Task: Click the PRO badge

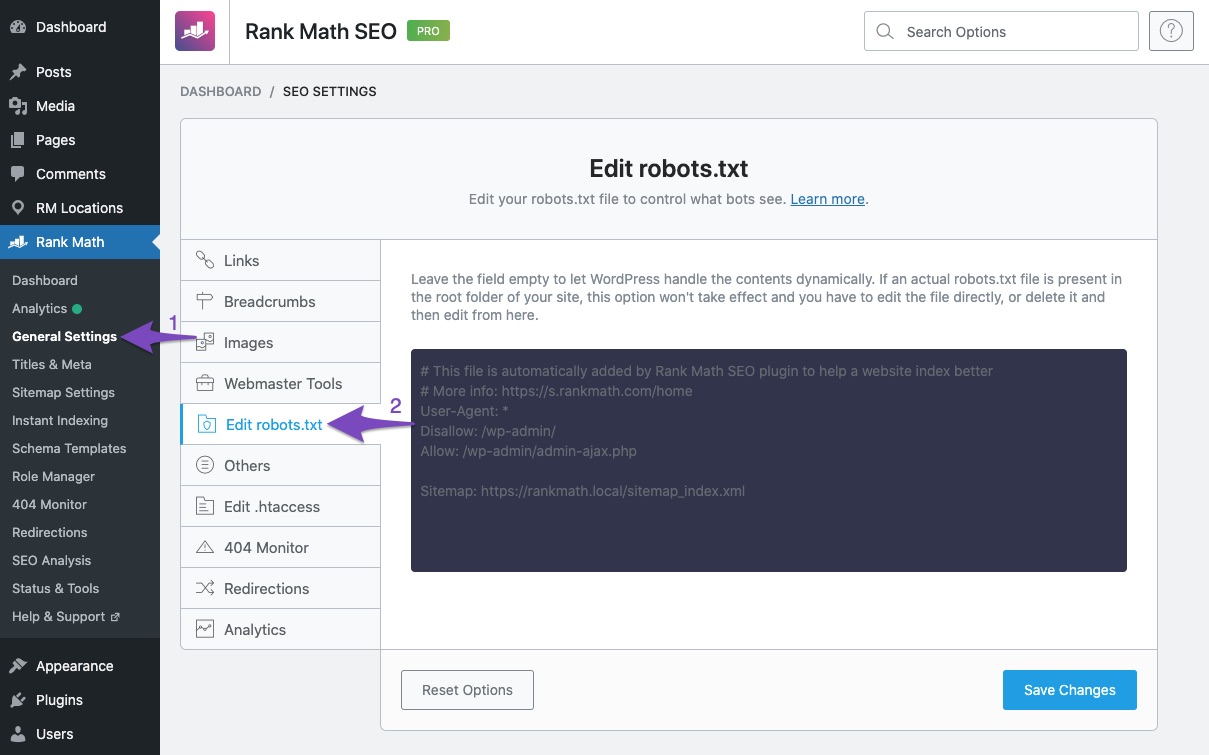Action: click(428, 31)
